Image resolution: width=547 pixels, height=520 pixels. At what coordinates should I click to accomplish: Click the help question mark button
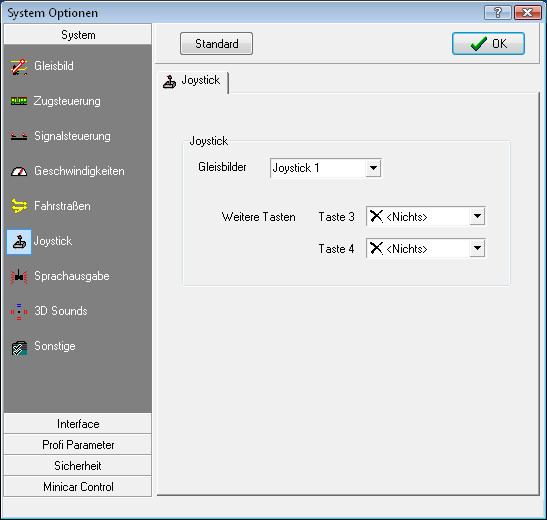[x=498, y=13]
